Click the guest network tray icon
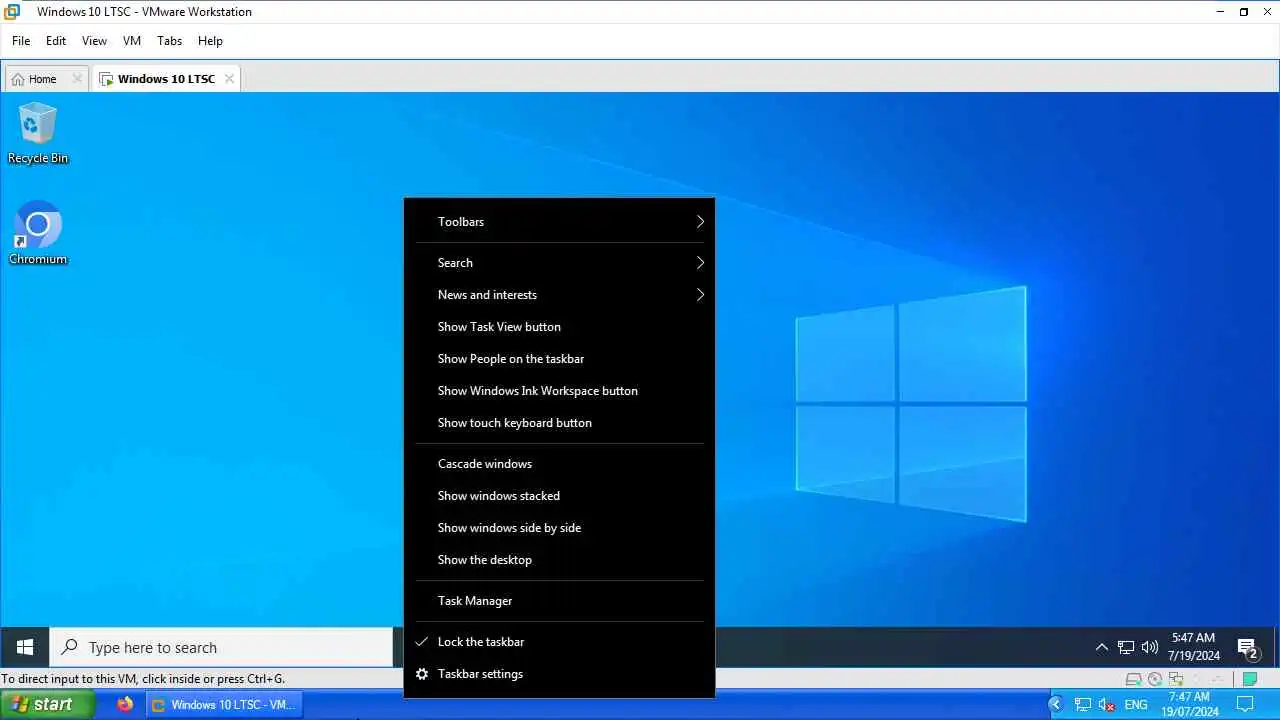Image resolution: width=1280 pixels, height=720 pixels. (x=1126, y=647)
